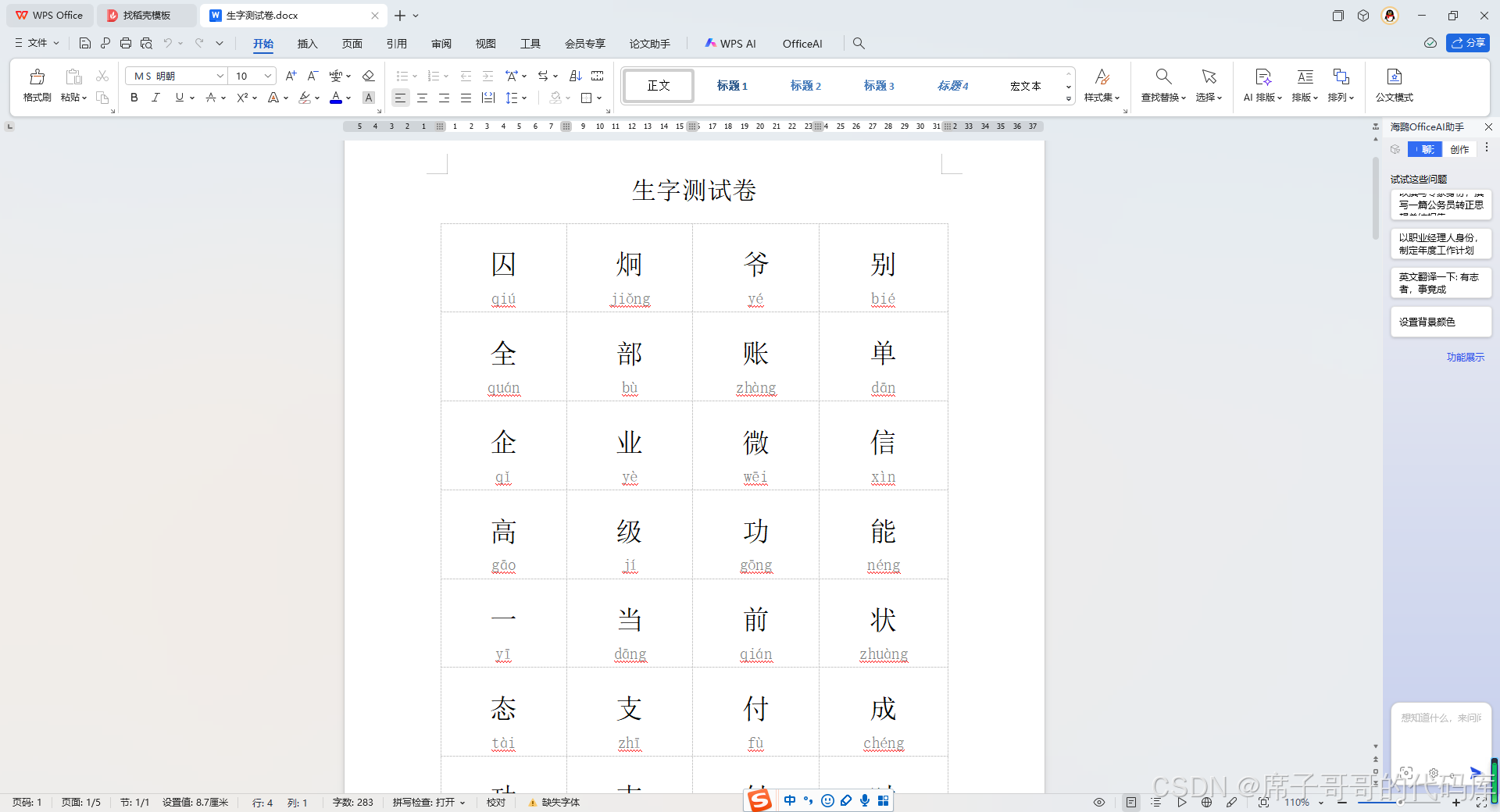
Task: Toggle left alignment button
Action: [x=400, y=98]
